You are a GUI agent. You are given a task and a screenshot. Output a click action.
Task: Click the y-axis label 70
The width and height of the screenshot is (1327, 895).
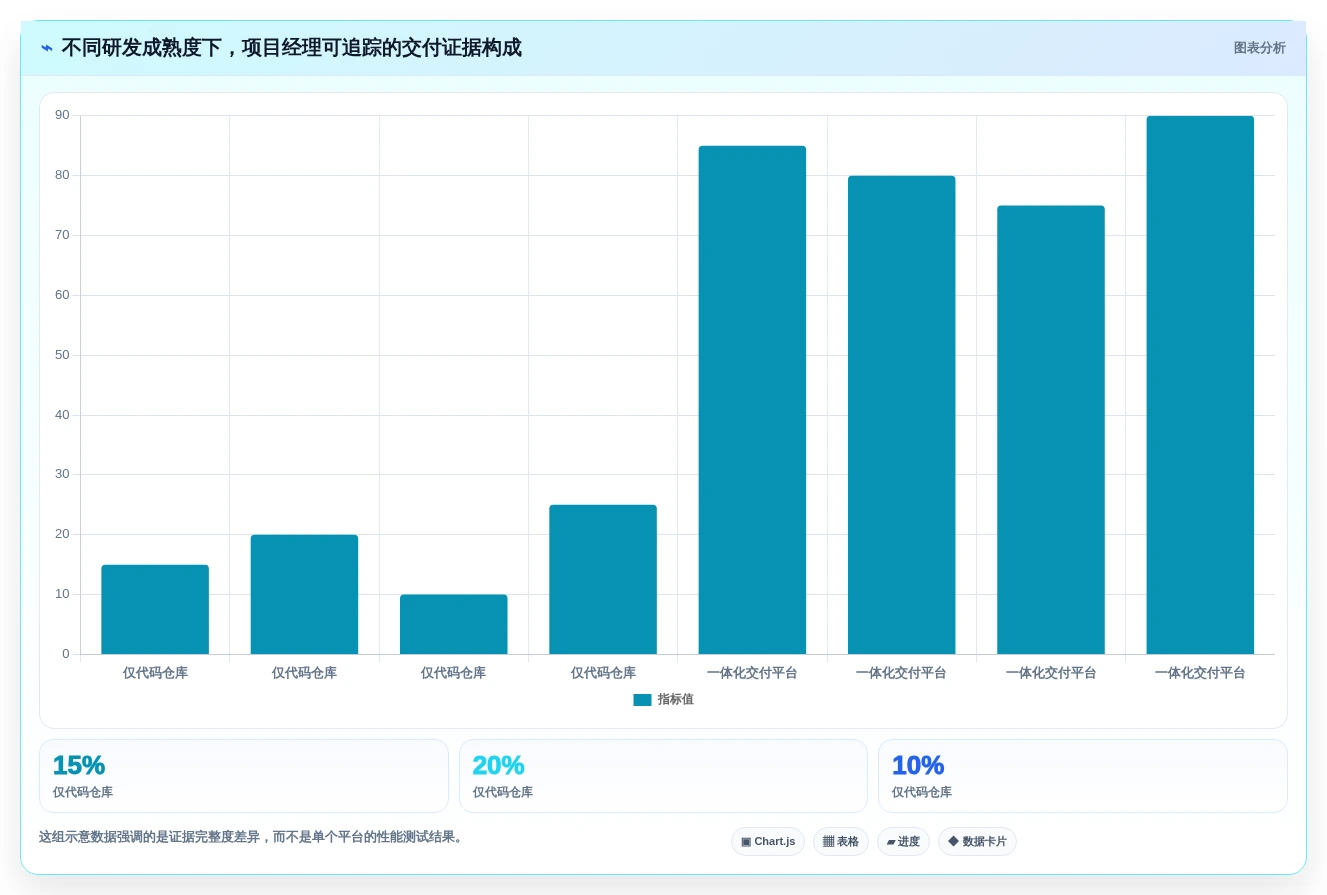(62, 235)
